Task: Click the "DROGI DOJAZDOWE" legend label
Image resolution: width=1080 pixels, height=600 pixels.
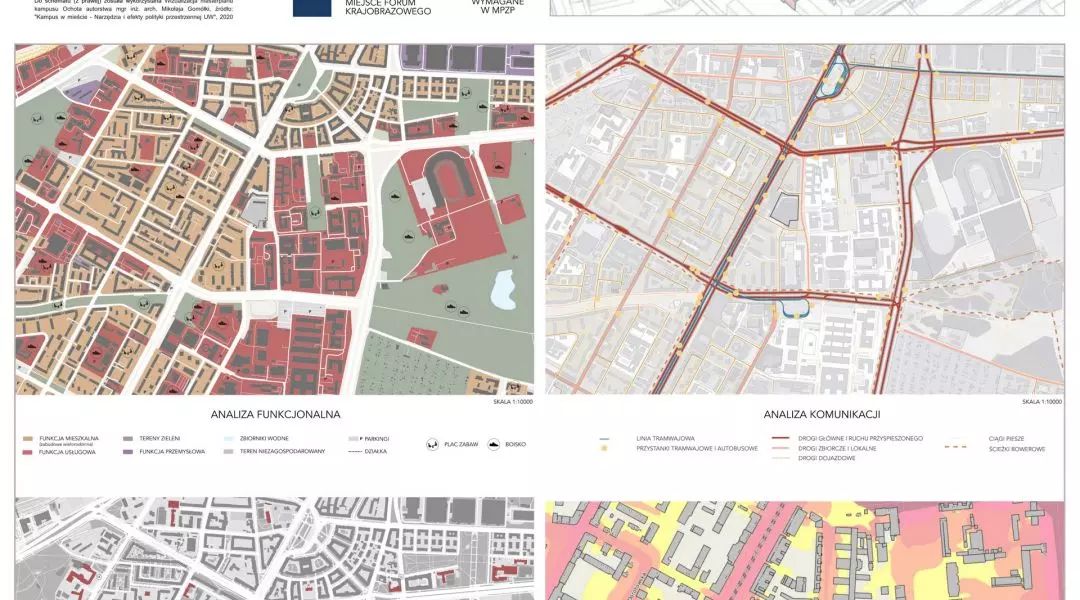Action: pos(827,458)
